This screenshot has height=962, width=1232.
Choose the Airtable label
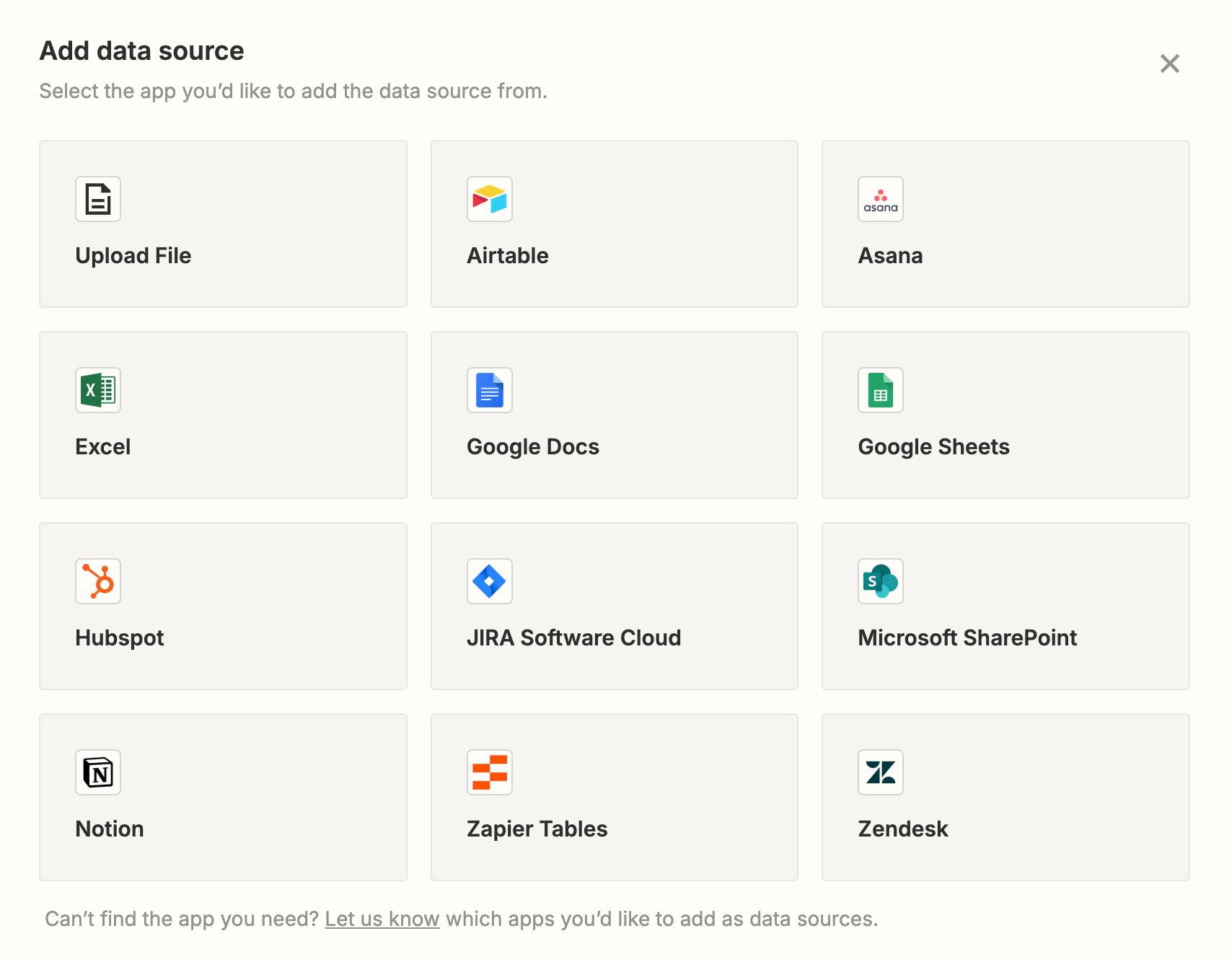click(508, 256)
